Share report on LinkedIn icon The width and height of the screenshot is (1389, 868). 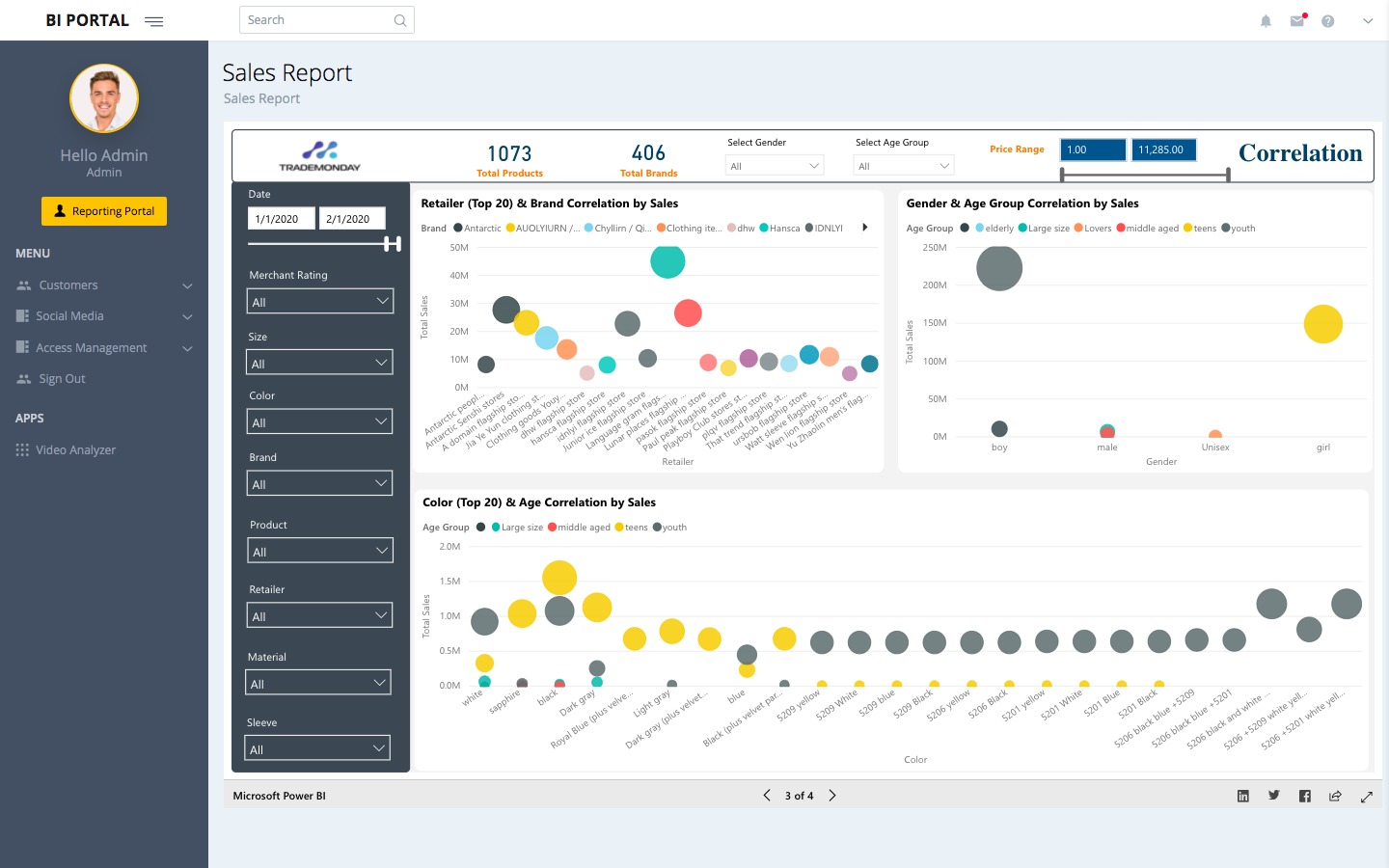[1243, 796]
